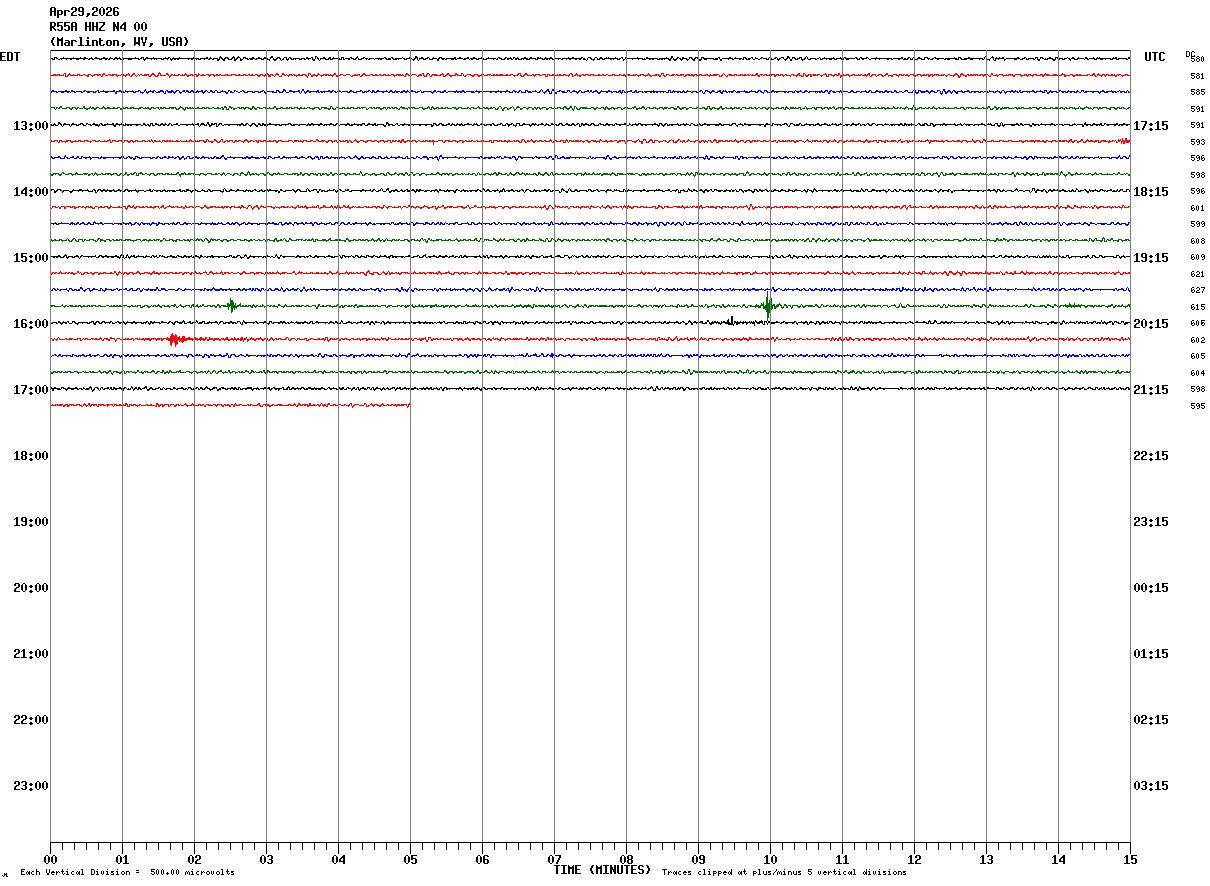
Task: Click the DC offset value '627'
Action: tap(1198, 290)
